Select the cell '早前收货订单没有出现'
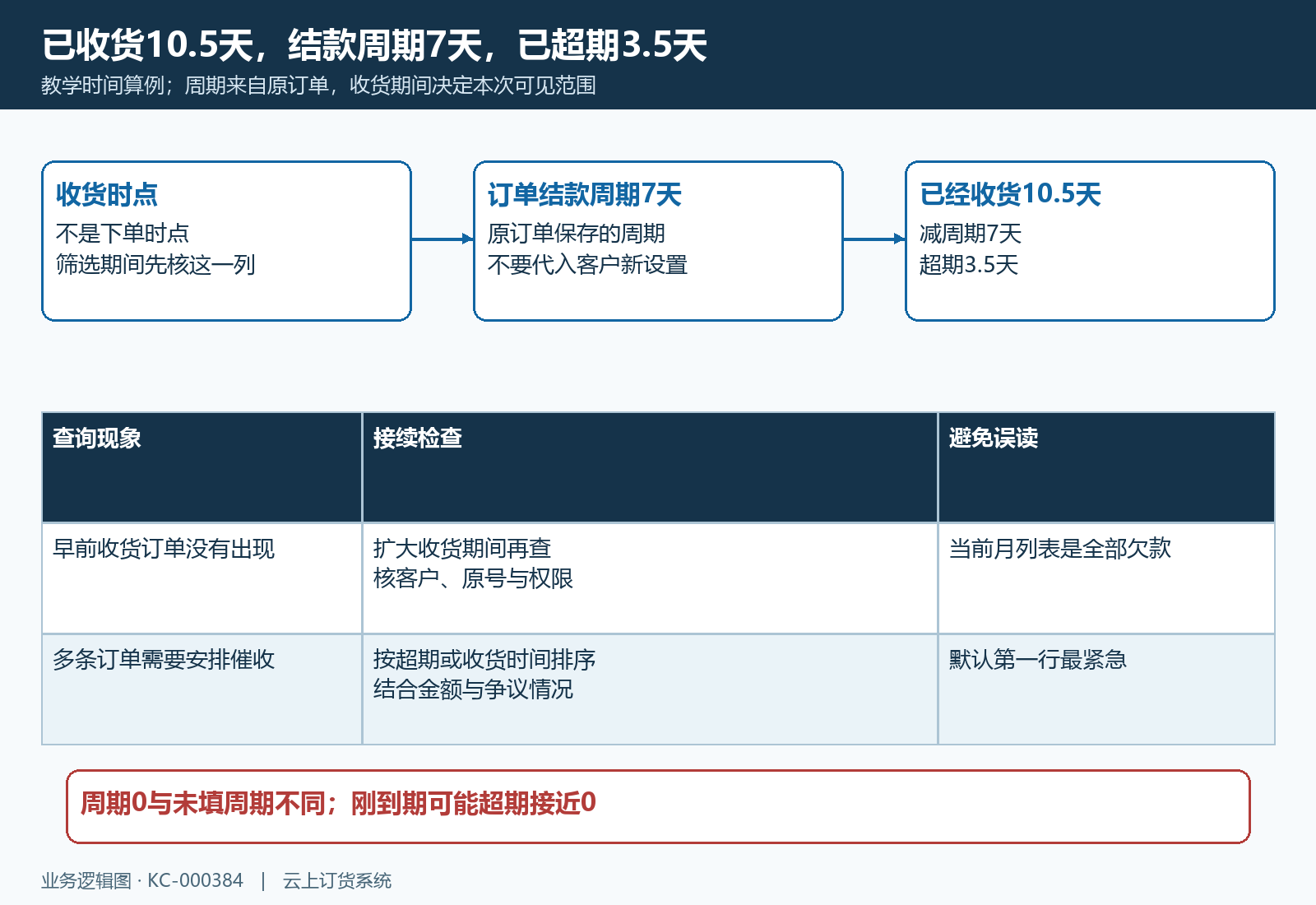1316x905 pixels. coord(202,578)
